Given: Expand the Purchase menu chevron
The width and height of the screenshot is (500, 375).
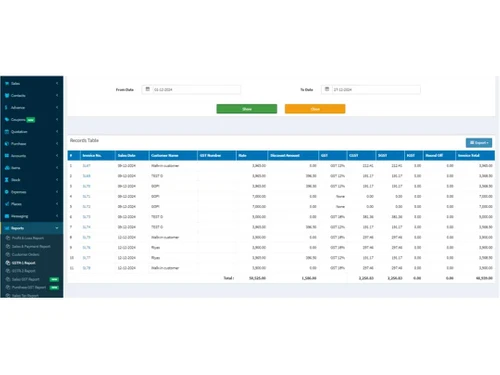Looking at the screenshot, I should tap(57, 144).
